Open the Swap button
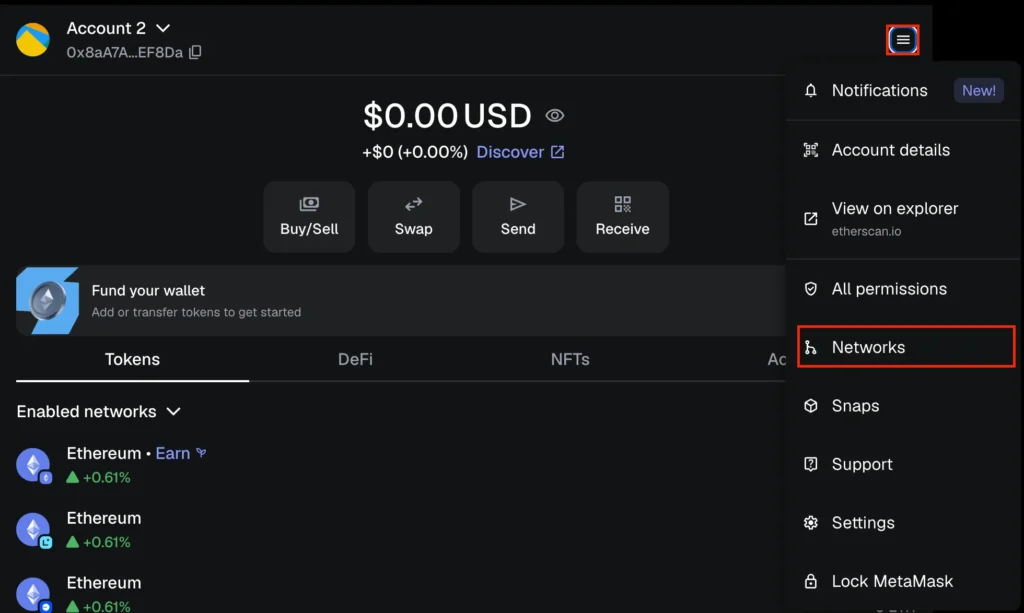The height and width of the screenshot is (613, 1024). click(413, 216)
